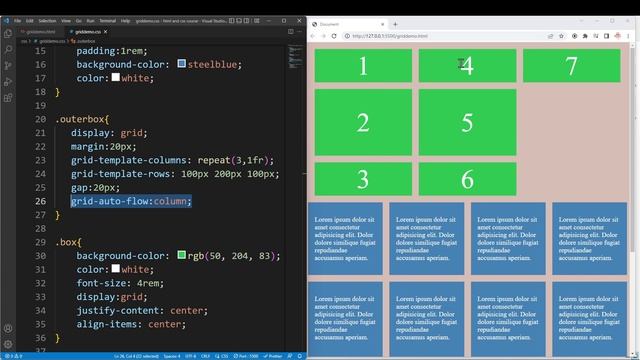
Task: Open notifications bell in status bar
Action: click(300, 356)
